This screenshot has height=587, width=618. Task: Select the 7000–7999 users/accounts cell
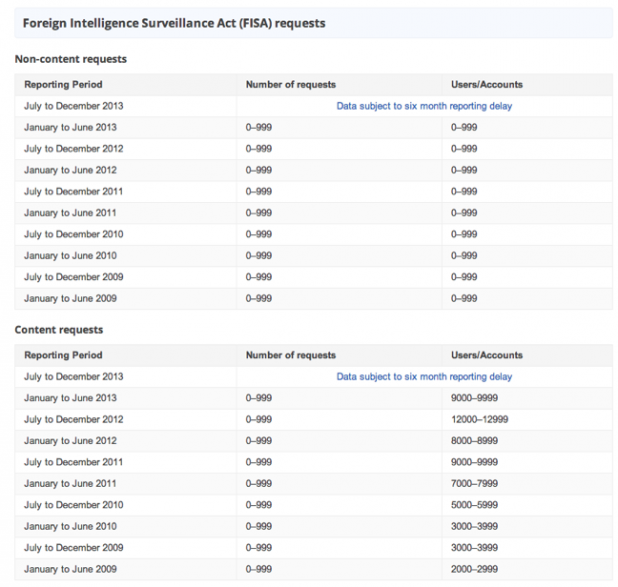pyautogui.click(x=474, y=483)
